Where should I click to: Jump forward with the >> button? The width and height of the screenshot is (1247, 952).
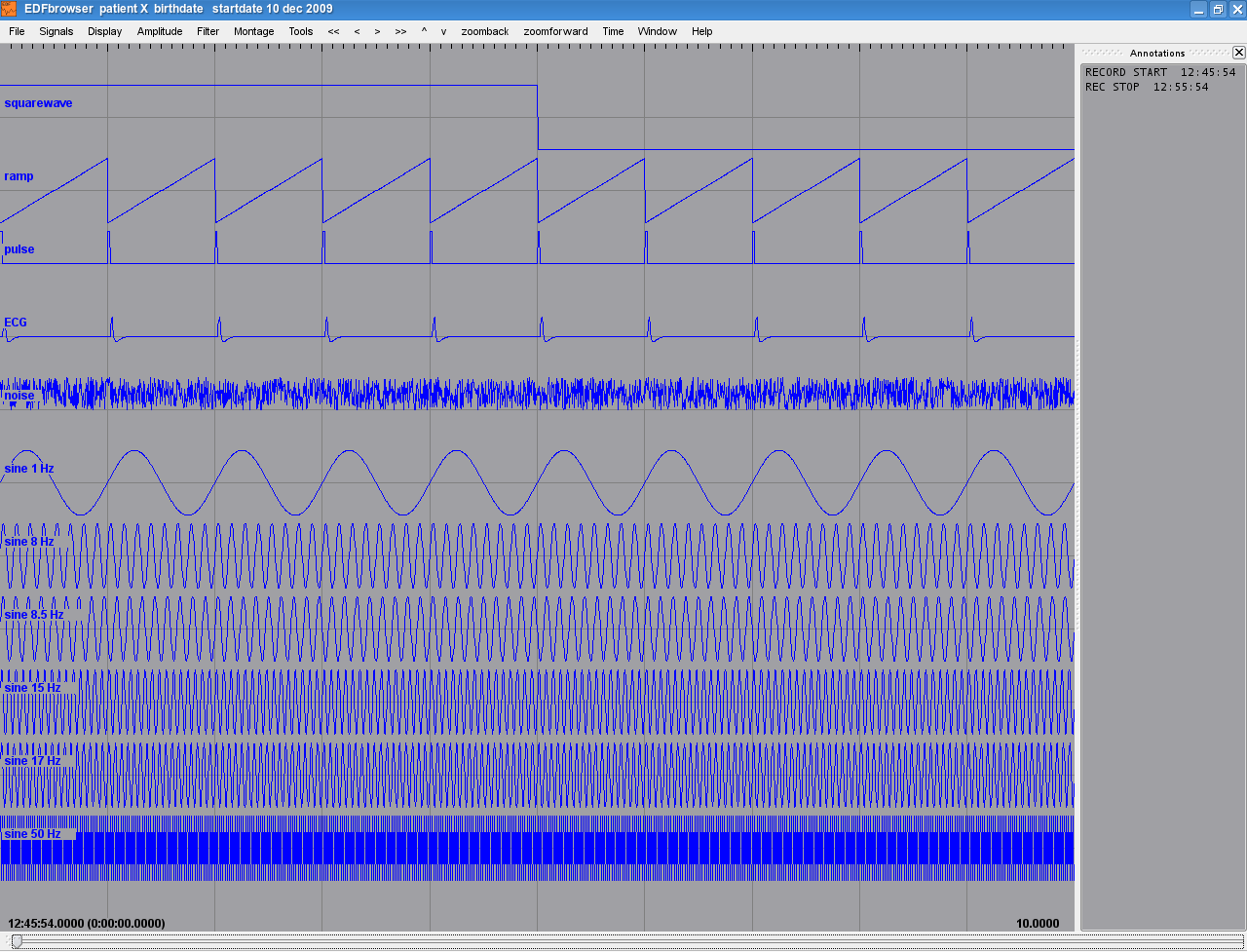click(x=400, y=31)
